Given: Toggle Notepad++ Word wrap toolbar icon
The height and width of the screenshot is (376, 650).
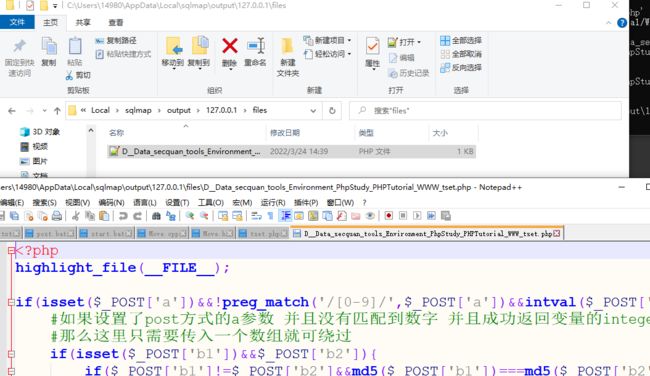Looking at the screenshot, I should (x=257, y=216).
